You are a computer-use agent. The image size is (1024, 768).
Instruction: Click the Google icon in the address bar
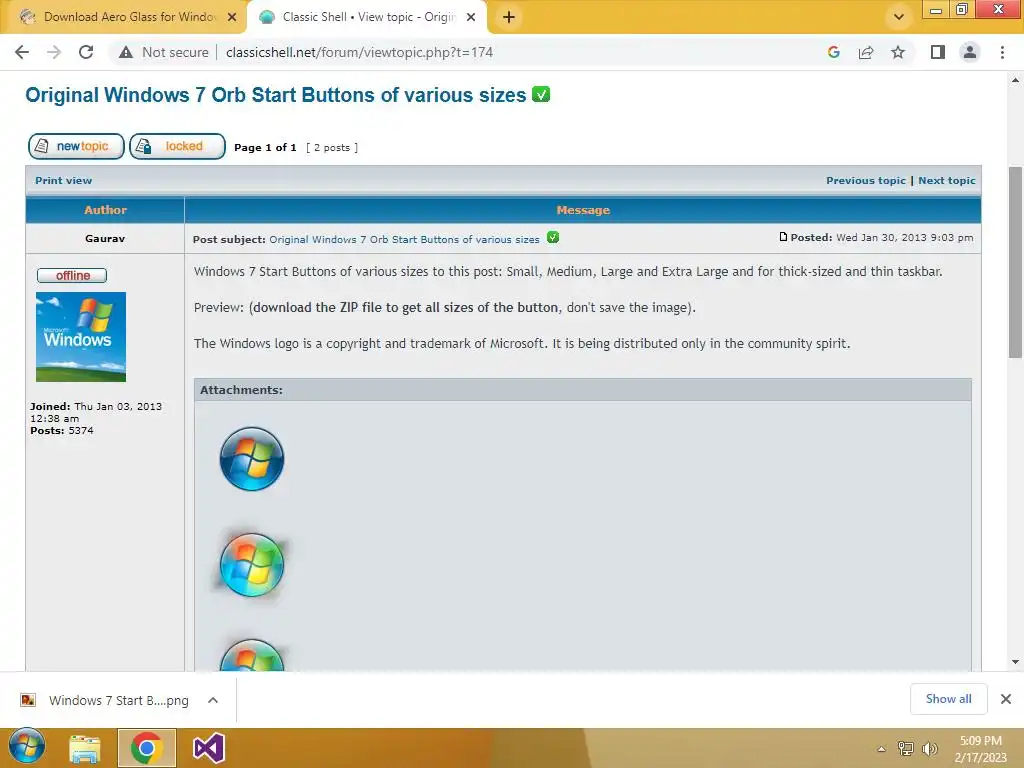[x=833, y=52]
